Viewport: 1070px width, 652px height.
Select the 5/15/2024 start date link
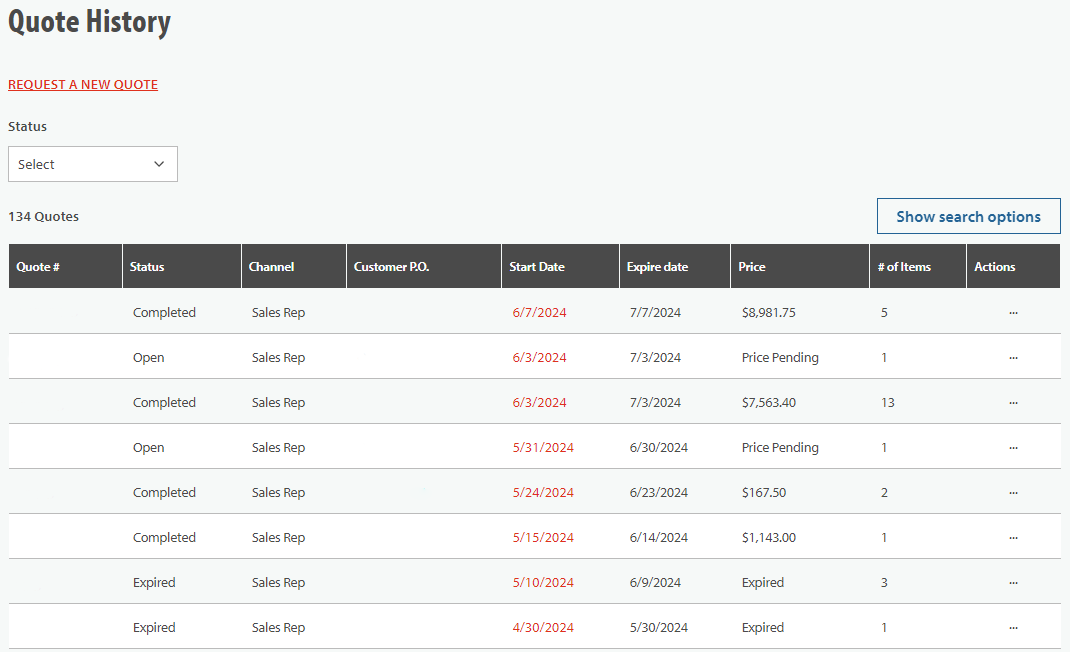pos(543,538)
